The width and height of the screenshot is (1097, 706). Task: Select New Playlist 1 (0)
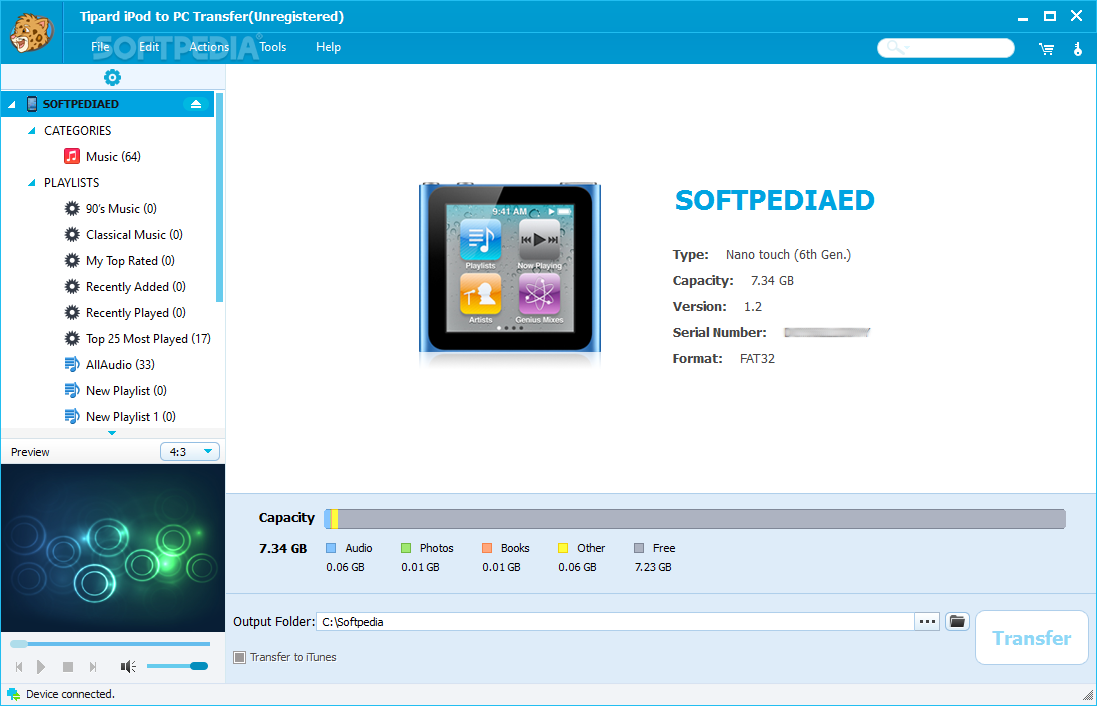tap(130, 416)
